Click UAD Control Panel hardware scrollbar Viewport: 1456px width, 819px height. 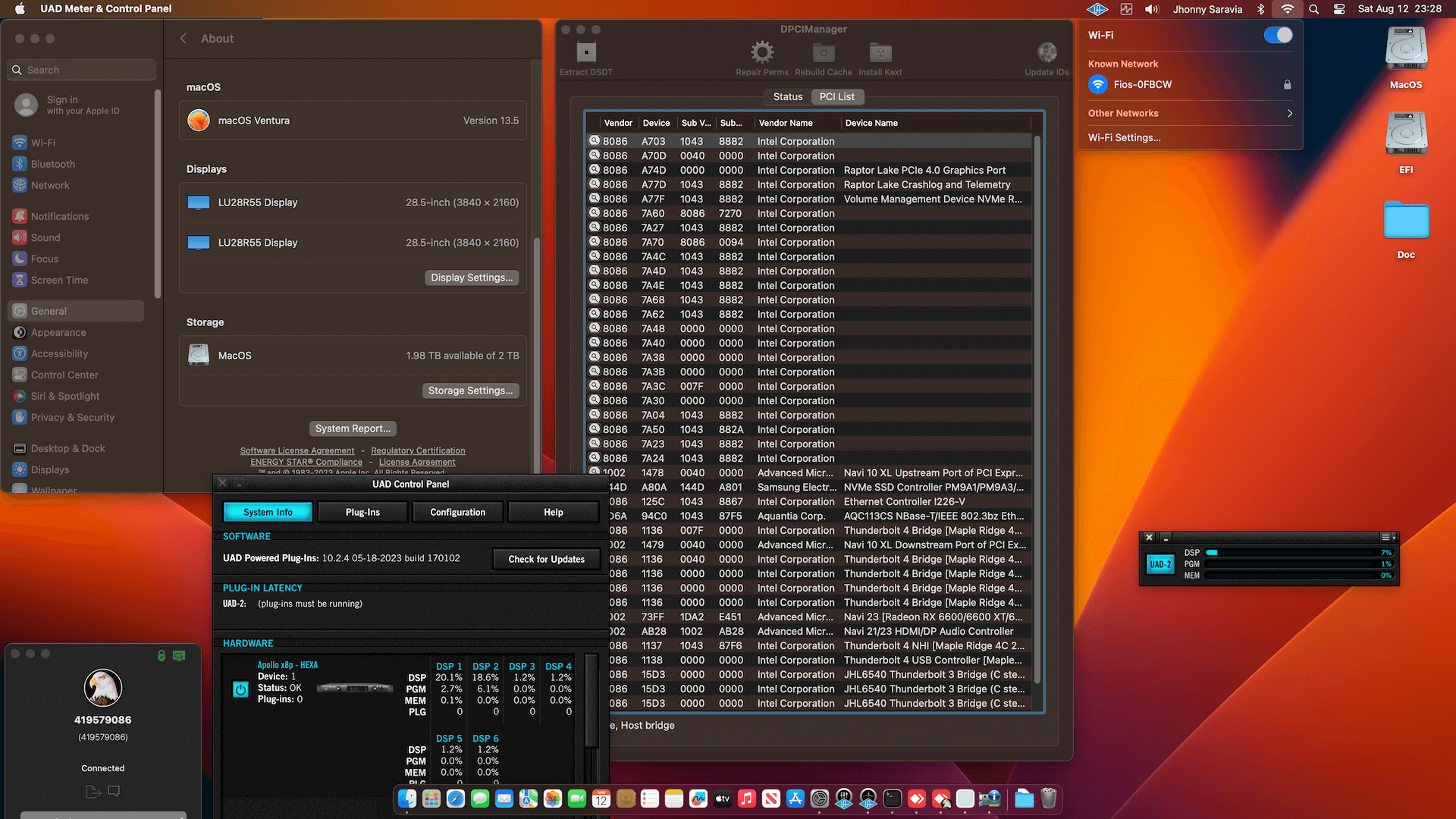click(592, 701)
